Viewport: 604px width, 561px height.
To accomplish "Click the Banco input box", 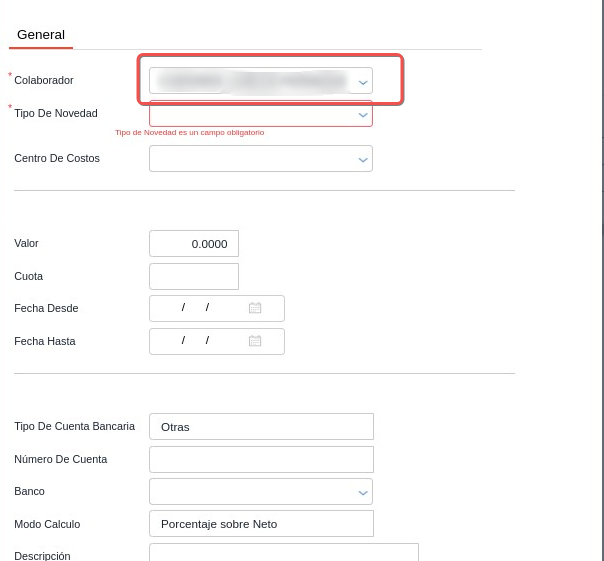I will [250, 492].
